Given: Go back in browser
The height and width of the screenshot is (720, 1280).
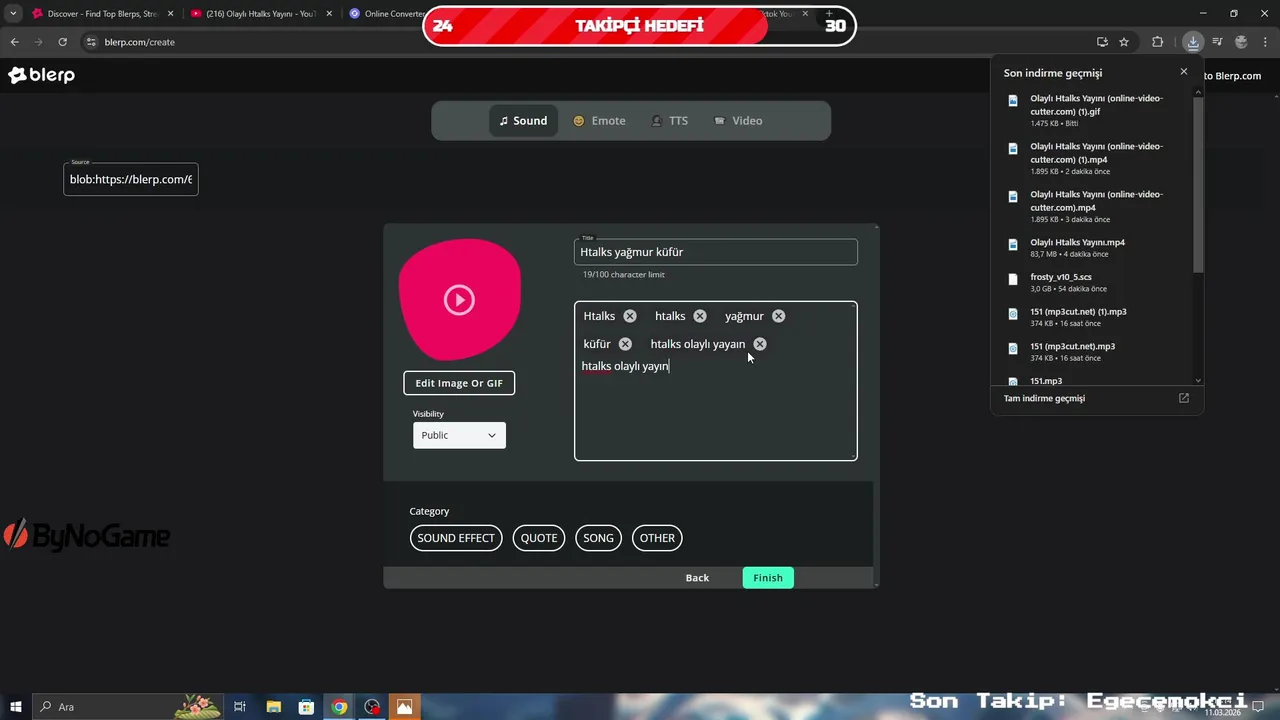Looking at the screenshot, I should [x=14, y=42].
